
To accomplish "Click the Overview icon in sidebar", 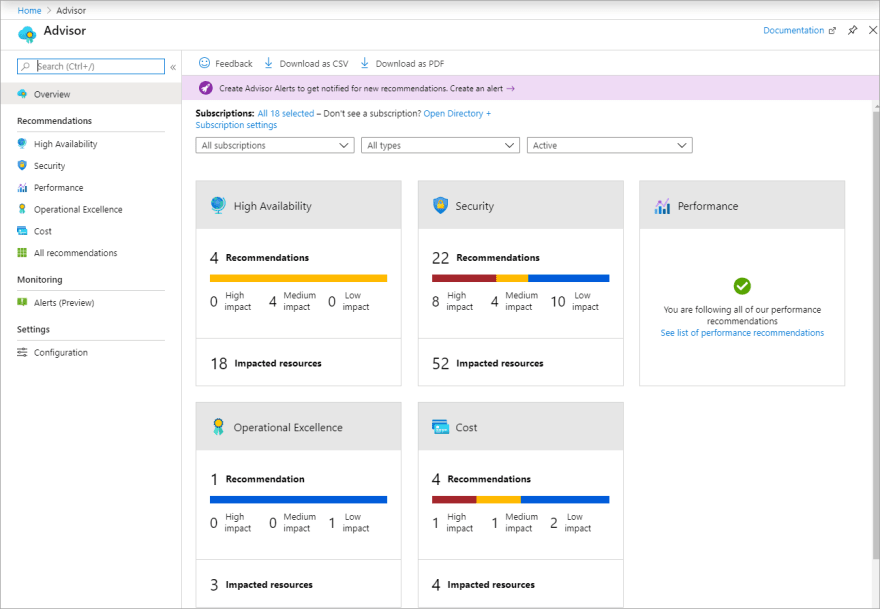I will point(22,94).
